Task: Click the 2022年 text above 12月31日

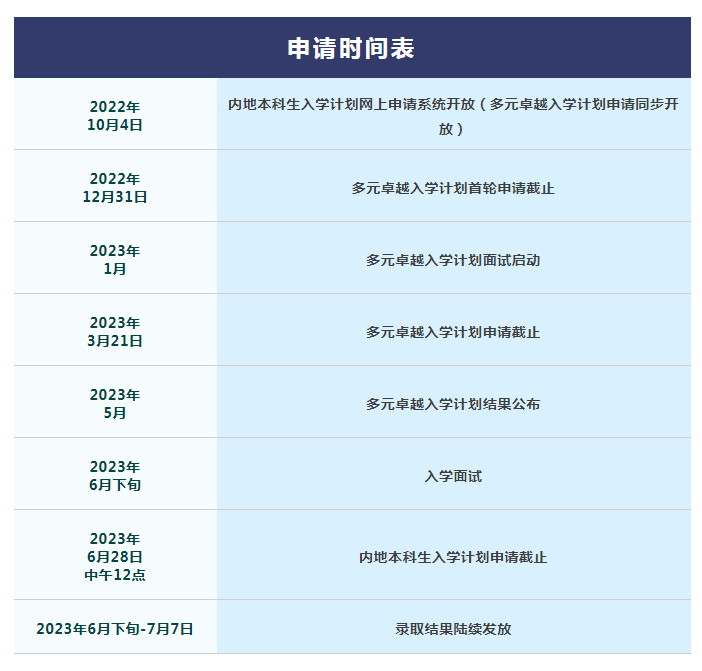Action: pos(115,179)
